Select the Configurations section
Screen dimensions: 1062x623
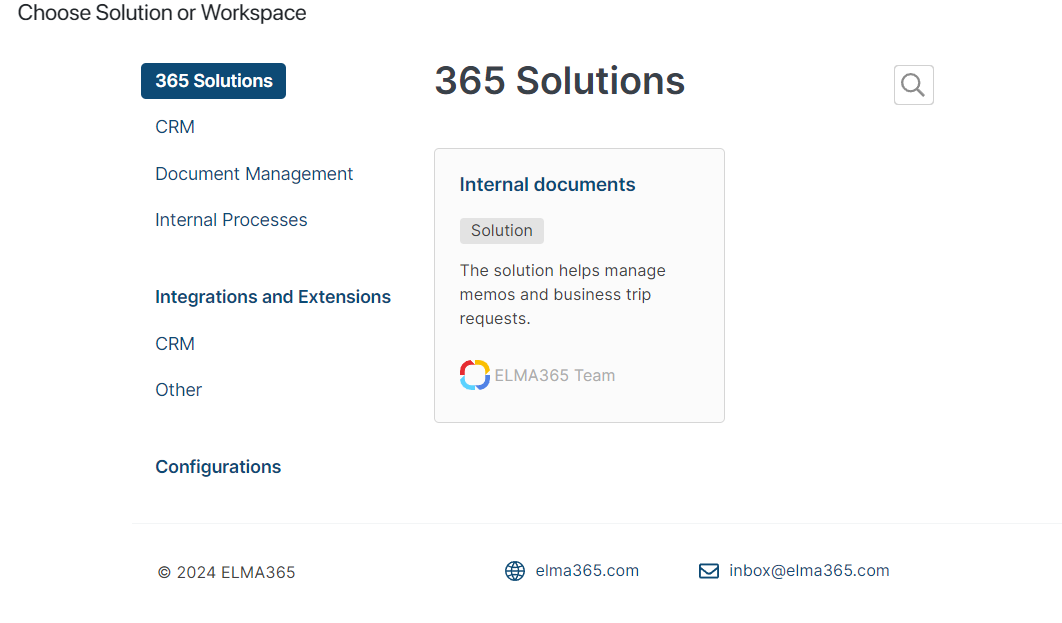[218, 467]
